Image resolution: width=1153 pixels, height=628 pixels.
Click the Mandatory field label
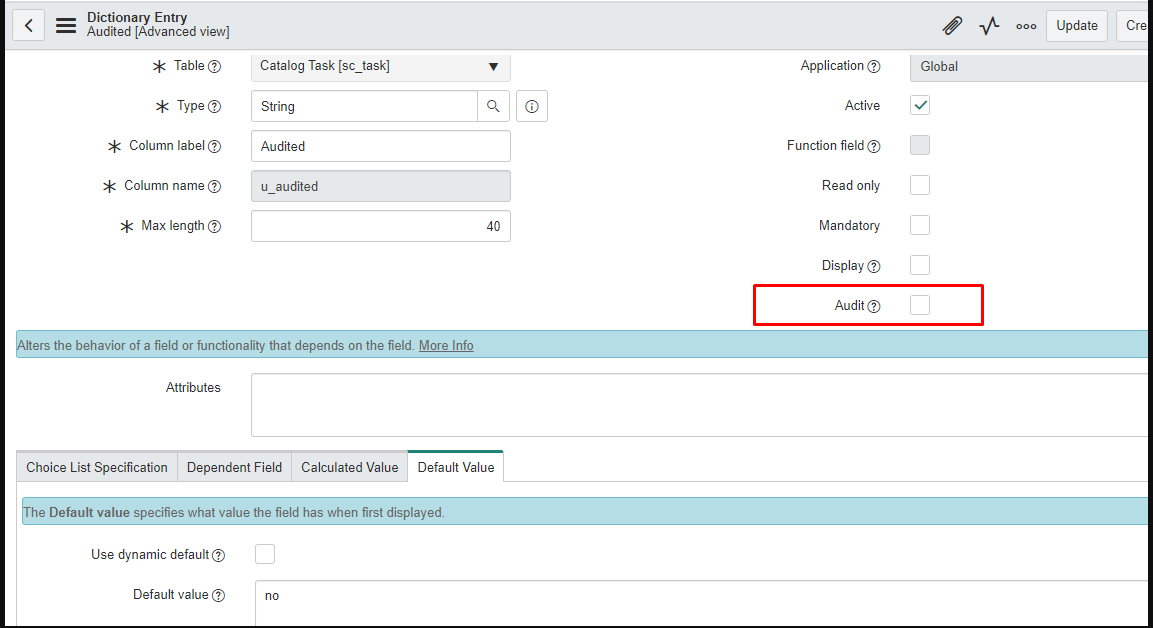pos(849,226)
